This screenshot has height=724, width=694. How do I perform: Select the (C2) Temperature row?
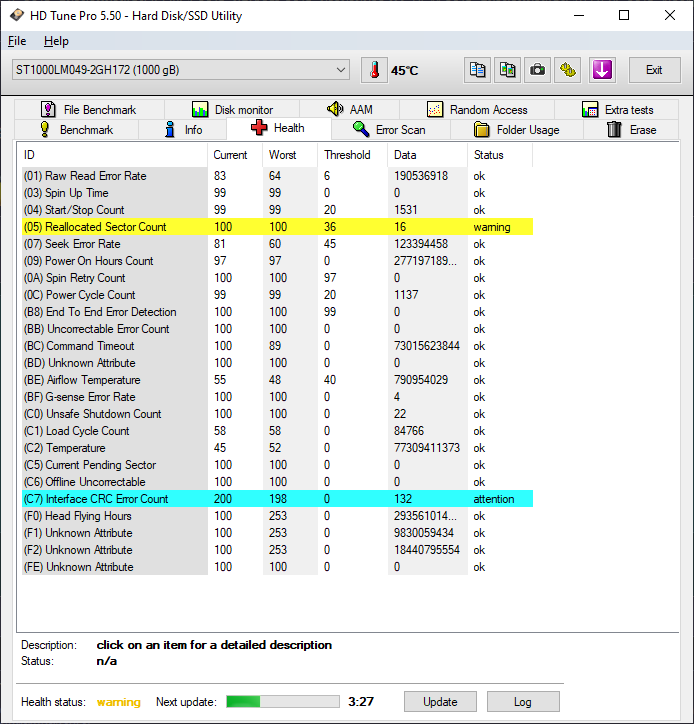click(x=278, y=448)
